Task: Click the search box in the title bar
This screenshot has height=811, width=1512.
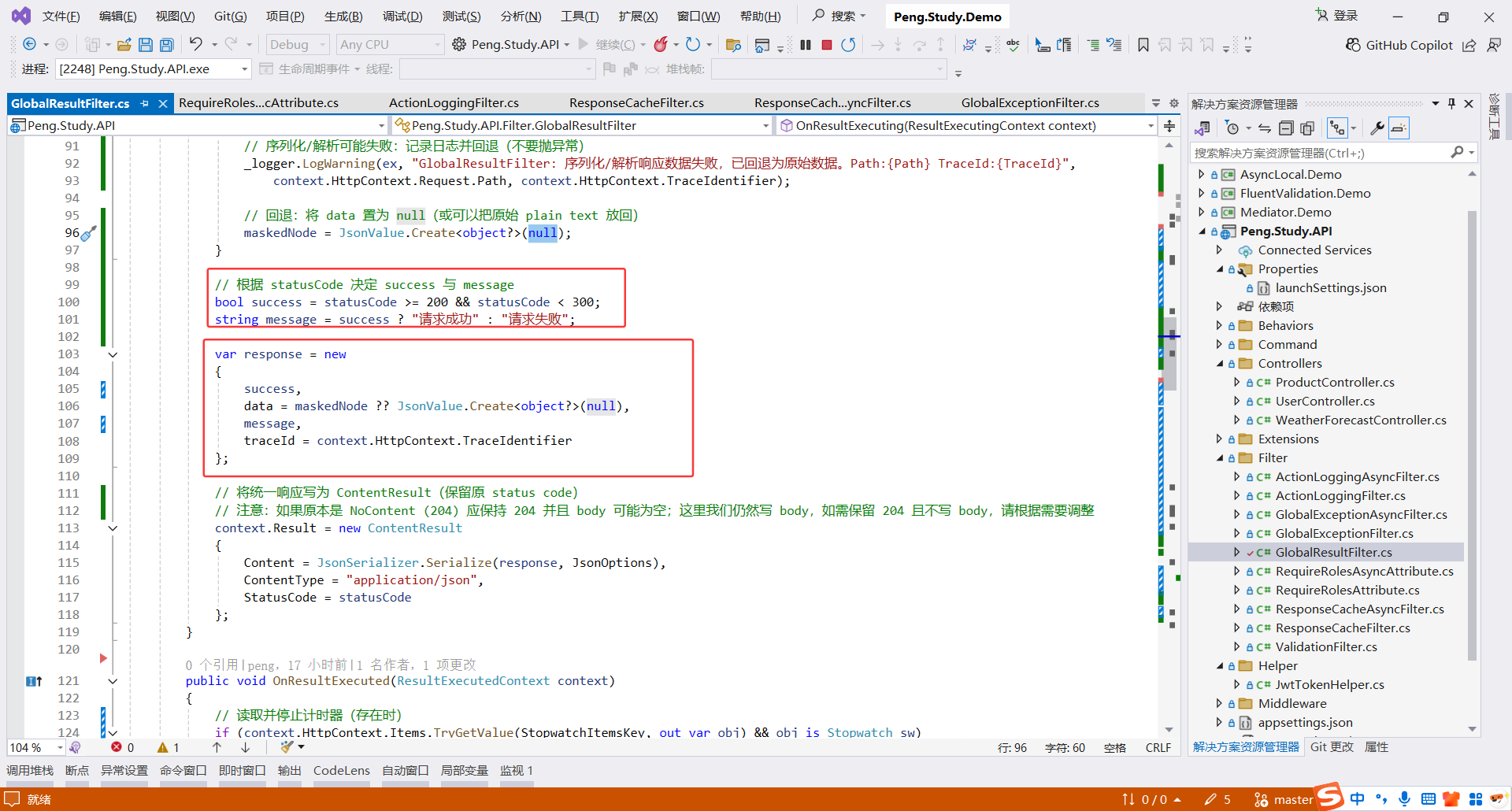Action: 839,16
